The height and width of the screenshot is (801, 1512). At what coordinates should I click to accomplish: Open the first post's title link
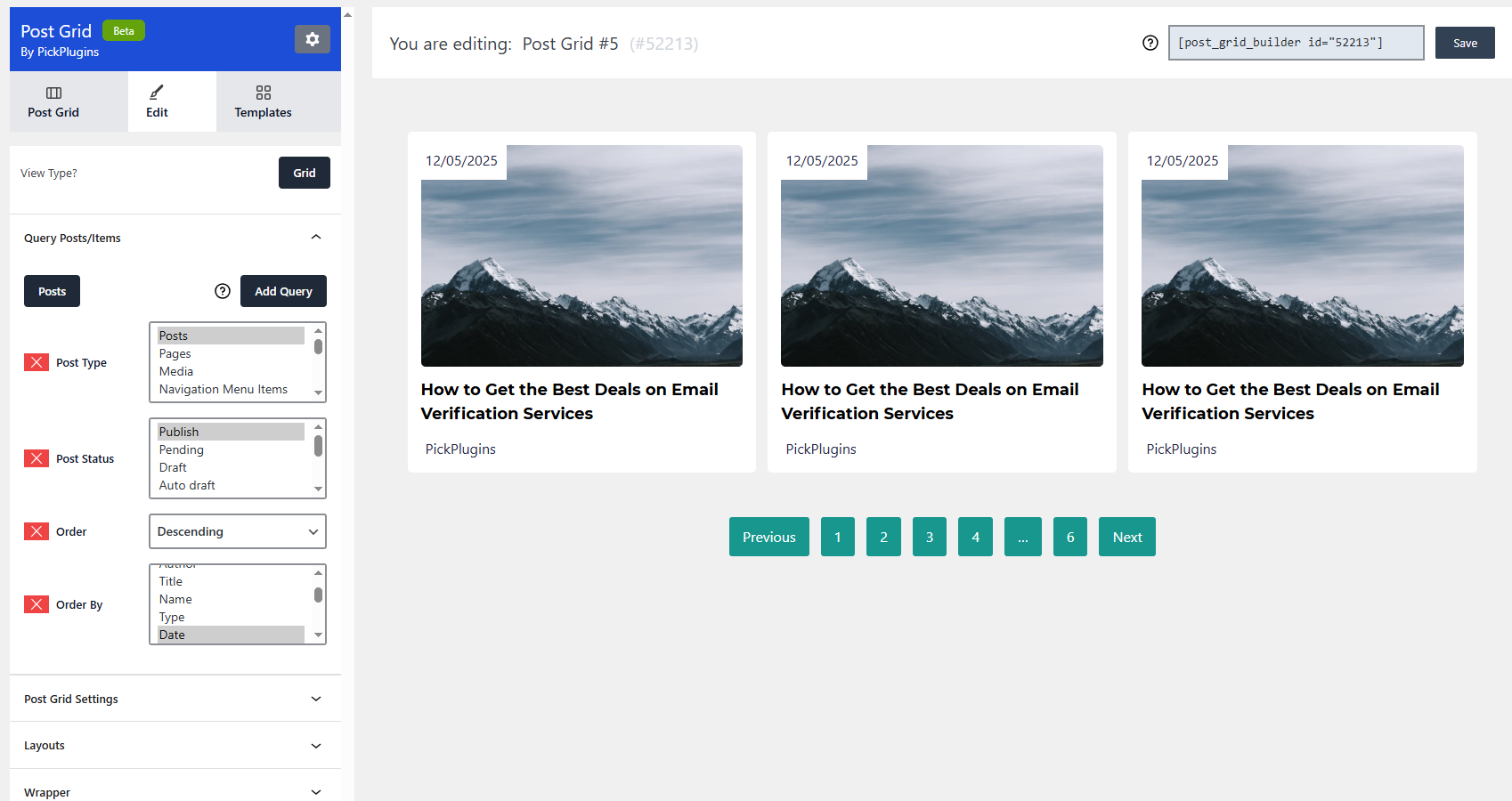pyautogui.click(x=570, y=401)
